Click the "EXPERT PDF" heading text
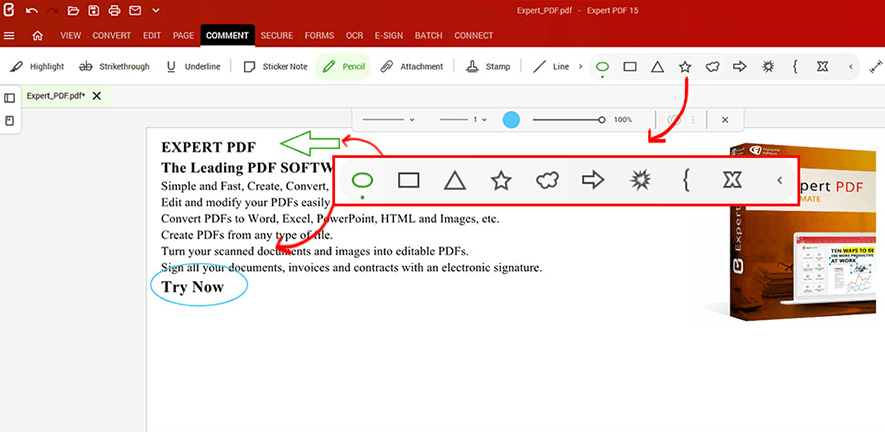The image size is (885, 432). click(x=208, y=147)
